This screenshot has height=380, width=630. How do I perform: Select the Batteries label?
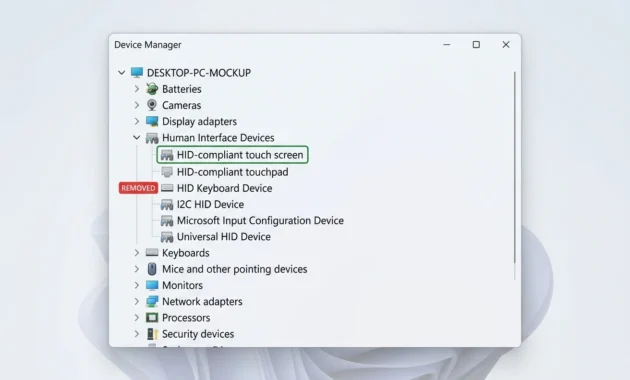click(x=182, y=89)
